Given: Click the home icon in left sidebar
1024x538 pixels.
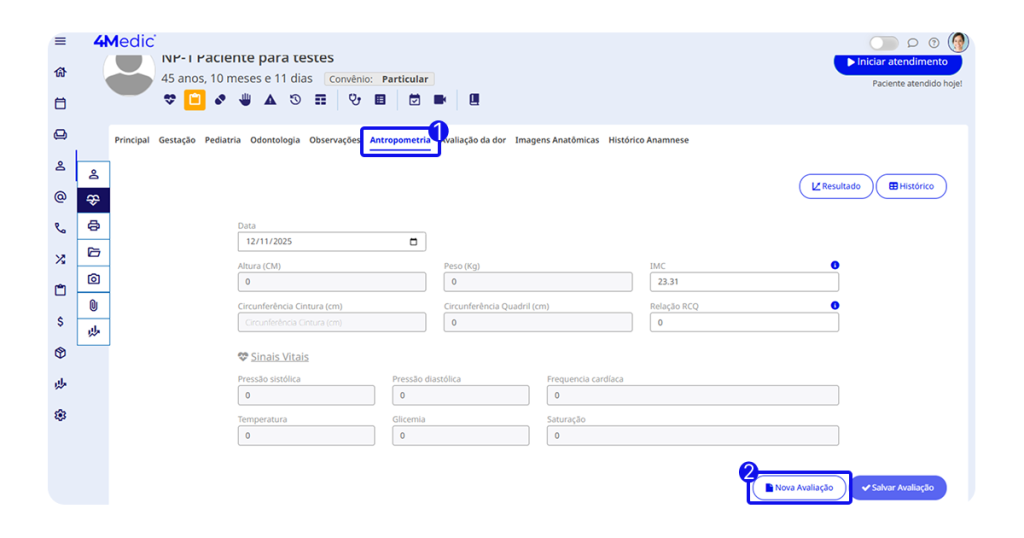Looking at the screenshot, I should click(x=60, y=72).
